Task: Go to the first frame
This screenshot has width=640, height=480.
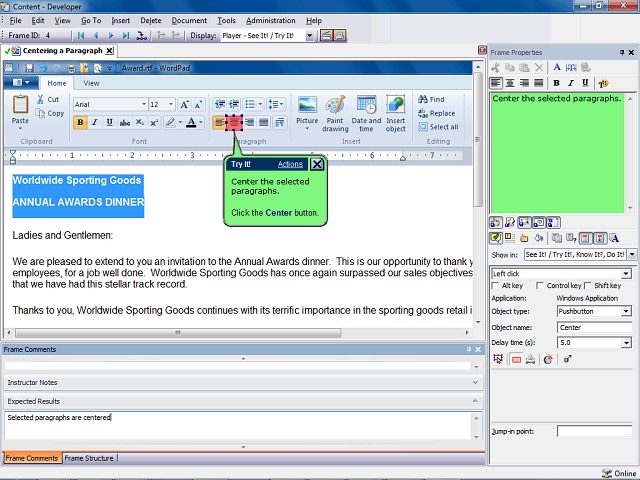Action: click(81, 36)
